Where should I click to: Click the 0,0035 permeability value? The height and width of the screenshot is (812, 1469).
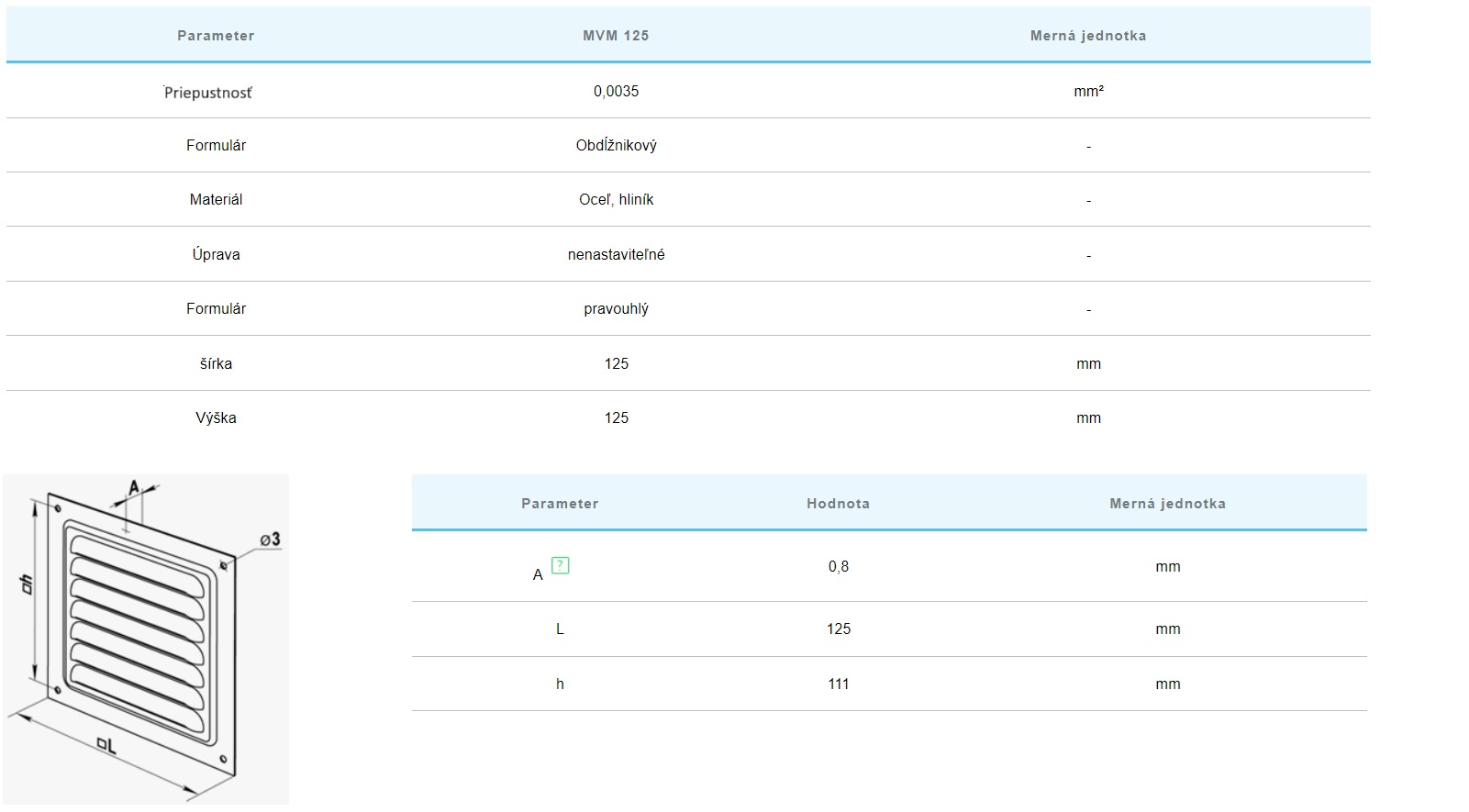pyautogui.click(x=616, y=91)
